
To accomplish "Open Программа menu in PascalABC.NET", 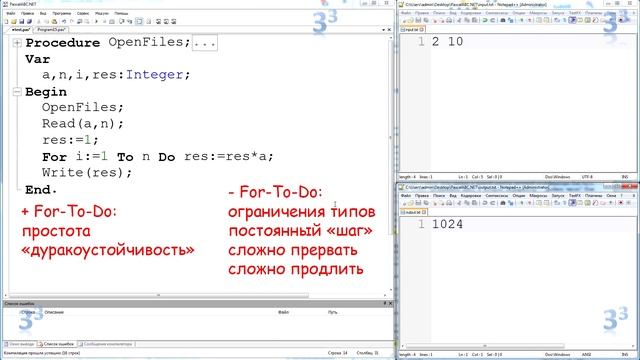I will (x=62, y=13).
